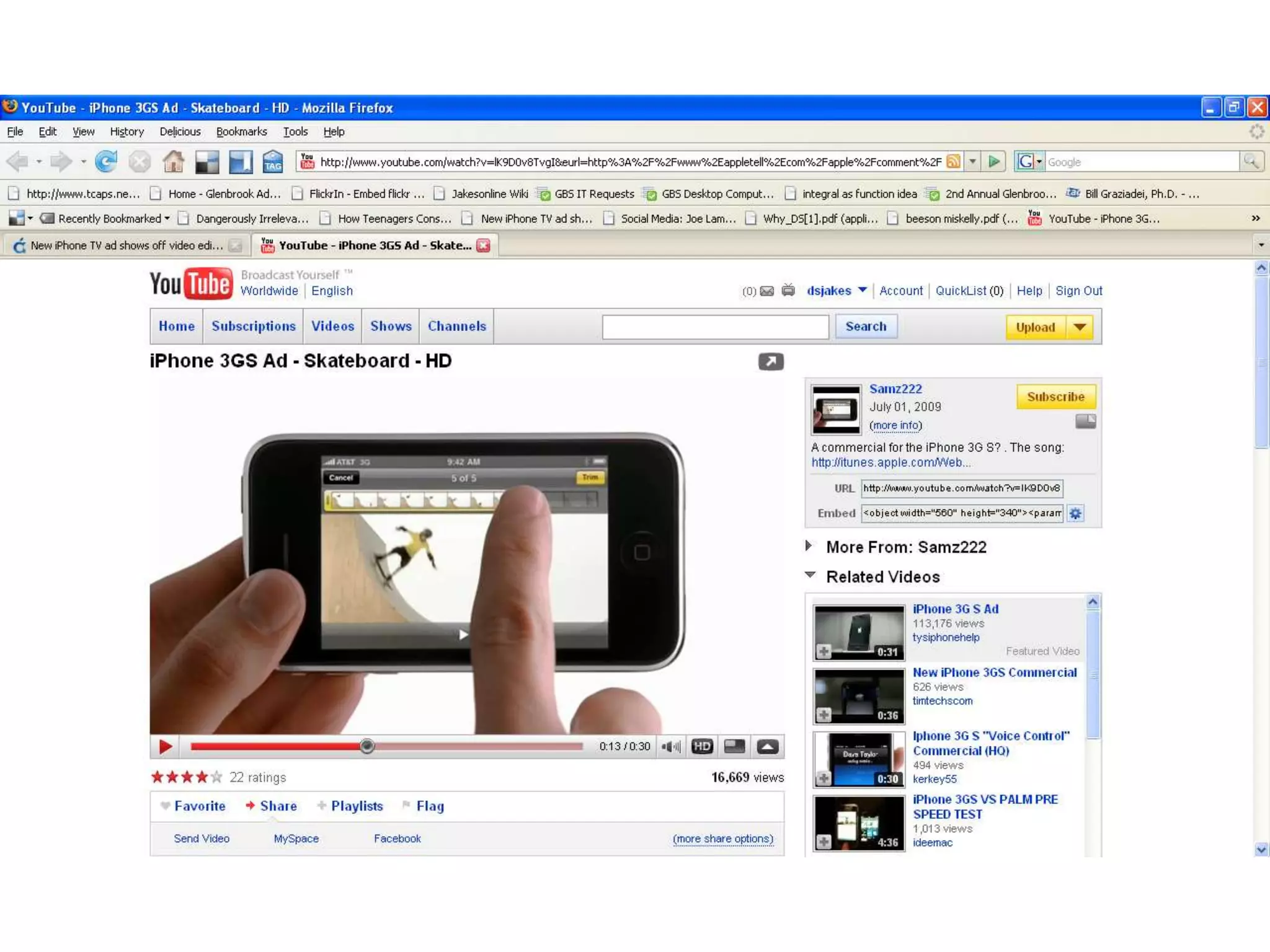Toggle HD quality on the video player
The width and height of the screenshot is (1270, 952).
(x=702, y=746)
